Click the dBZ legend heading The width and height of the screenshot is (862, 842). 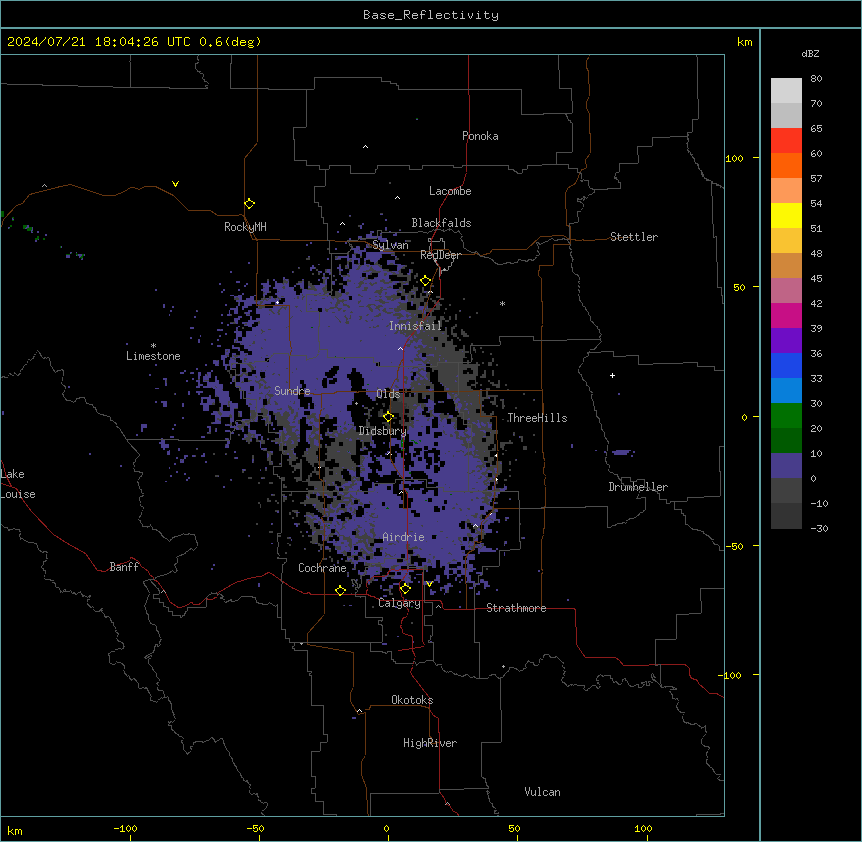(810, 53)
